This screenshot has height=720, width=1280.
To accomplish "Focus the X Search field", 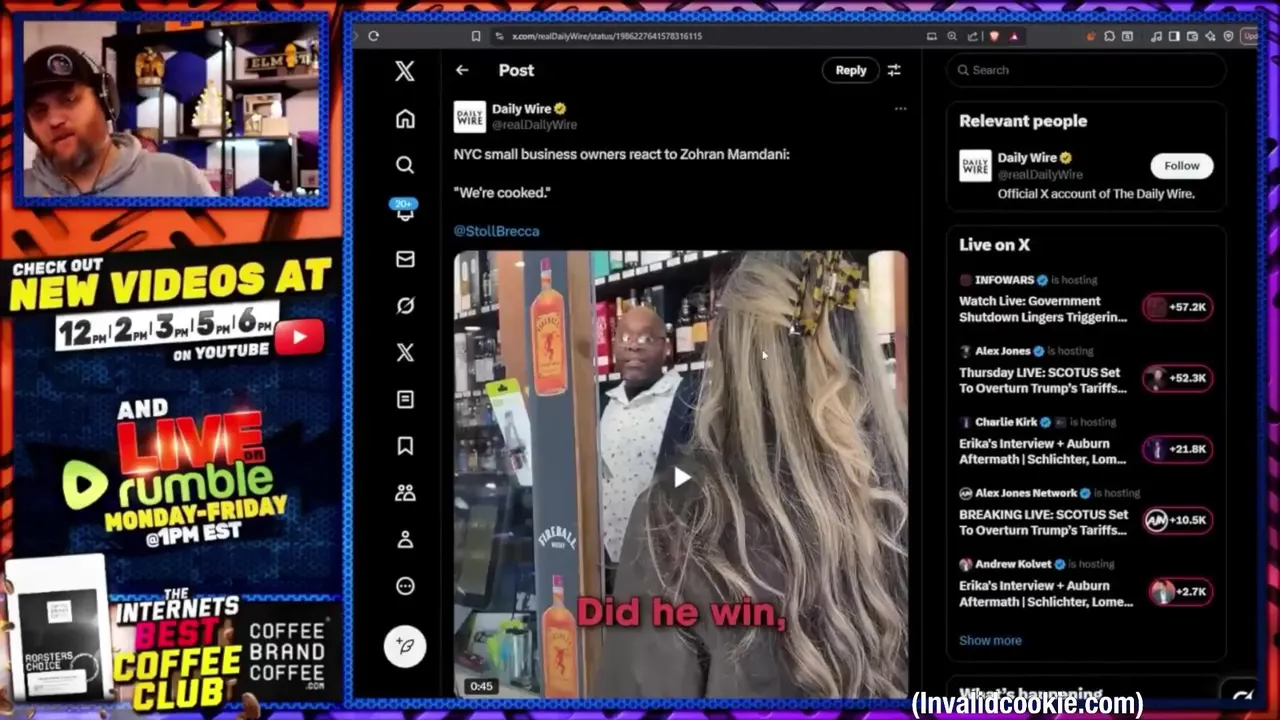I will coord(1085,70).
